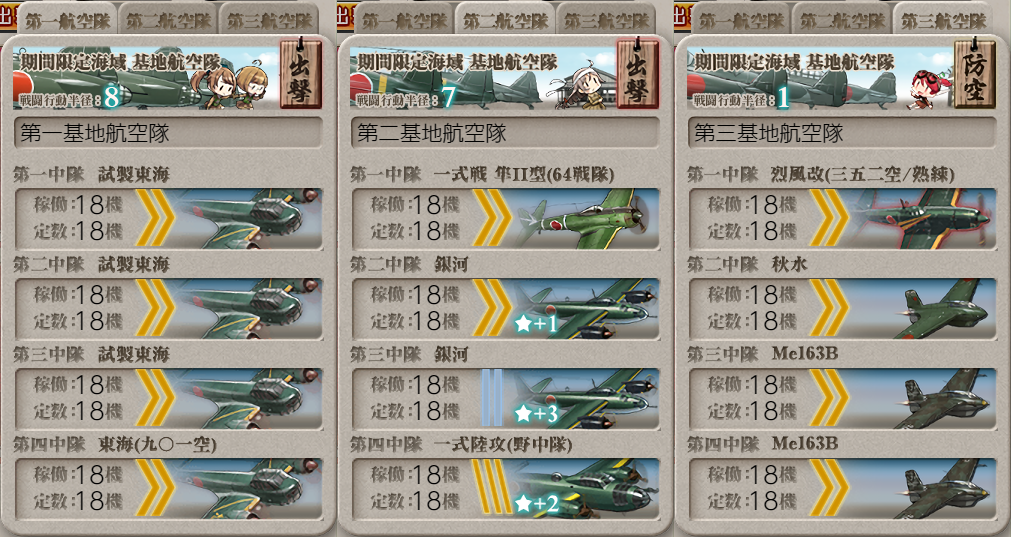Select the 一式戦 隼II型(64戦隊) fighter slot
Image resolution: width=1011 pixels, height=537 pixels.
(x=505, y=218)
